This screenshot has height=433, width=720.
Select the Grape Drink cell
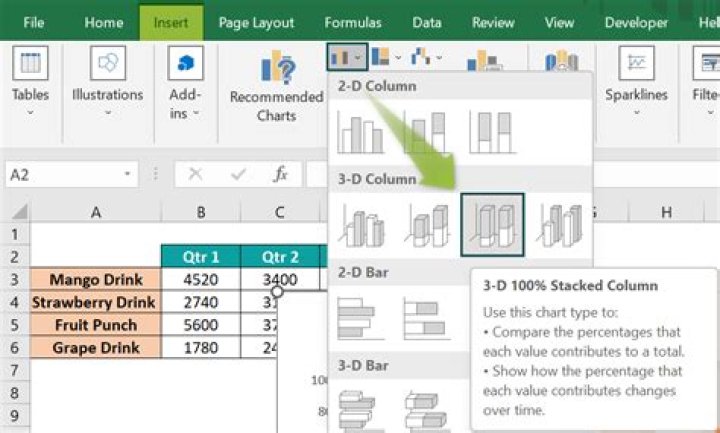tap(96, 347)
